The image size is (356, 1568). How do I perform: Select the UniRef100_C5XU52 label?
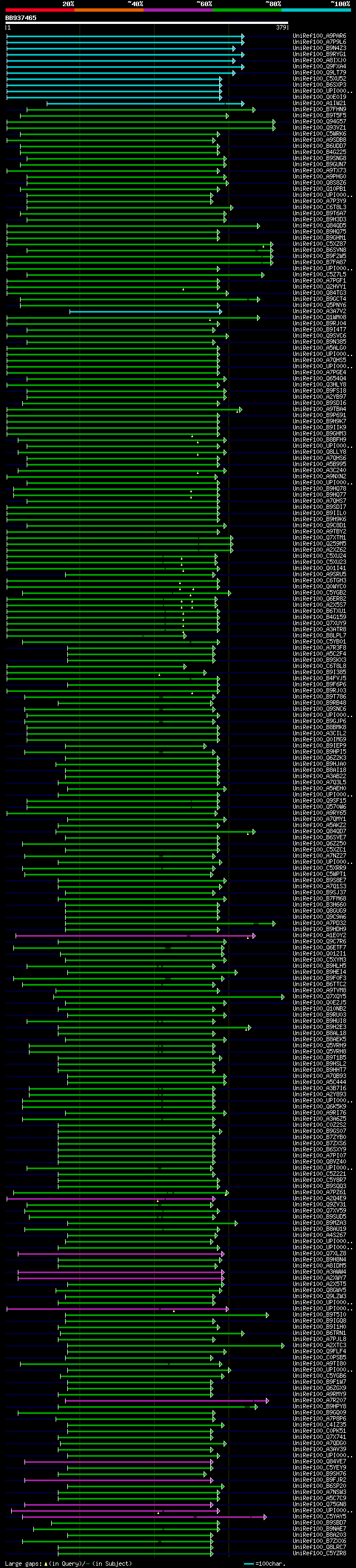[x=319, y=78]
